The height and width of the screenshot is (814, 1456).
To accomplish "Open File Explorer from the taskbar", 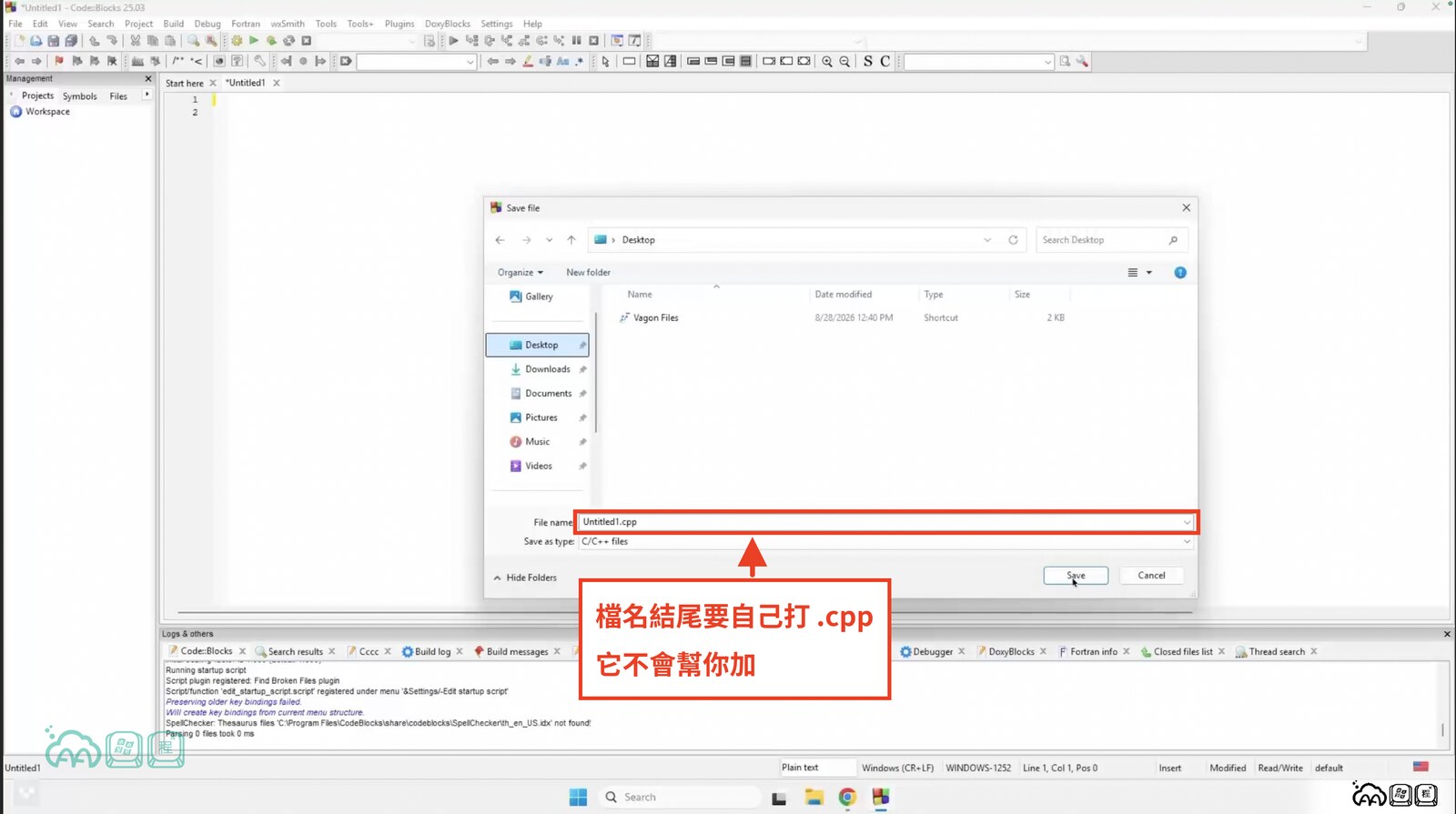I will (814, 798).
